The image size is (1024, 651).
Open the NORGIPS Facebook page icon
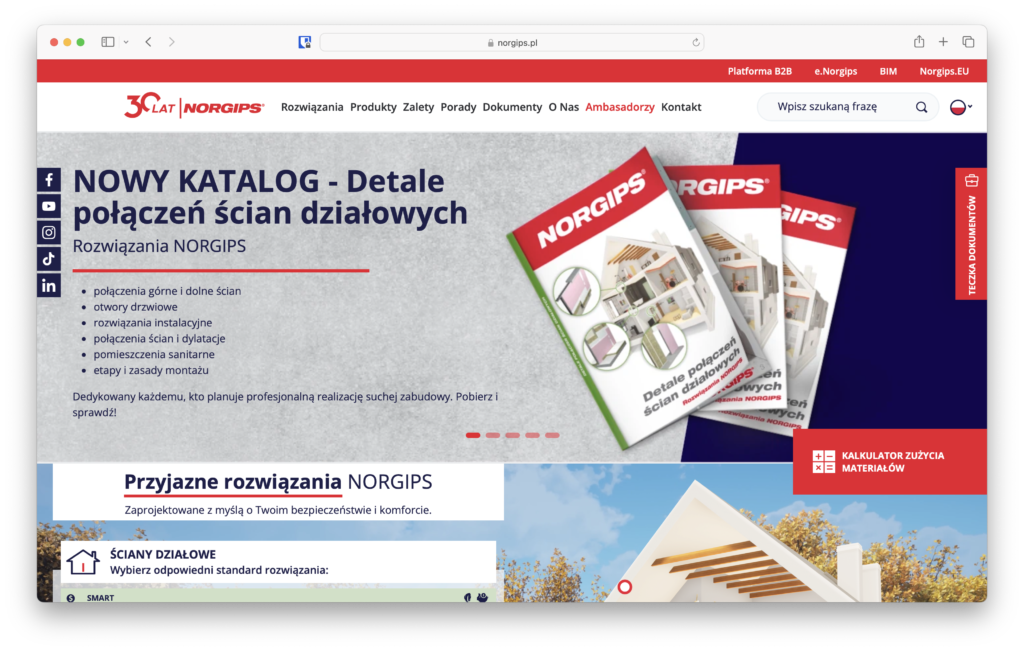pos(49,180)
